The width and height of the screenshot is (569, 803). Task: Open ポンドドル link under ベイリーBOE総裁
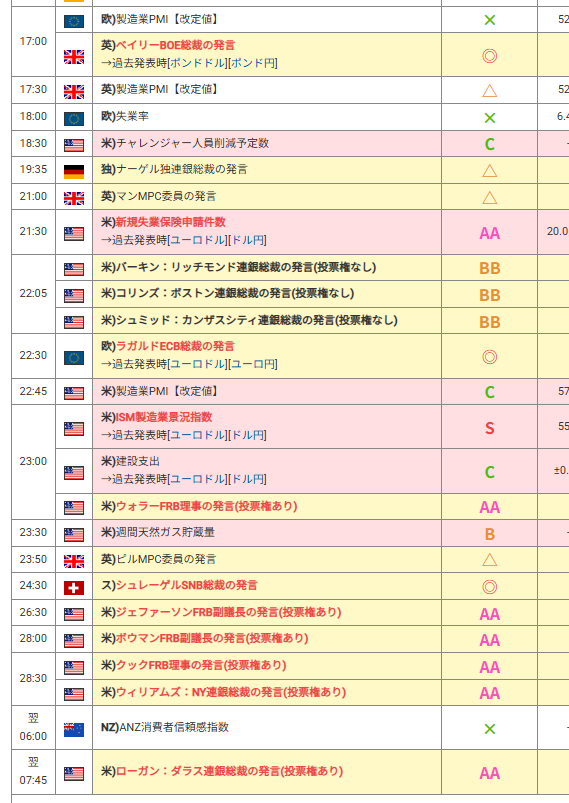pyautogui.click(x=198, y=63)
